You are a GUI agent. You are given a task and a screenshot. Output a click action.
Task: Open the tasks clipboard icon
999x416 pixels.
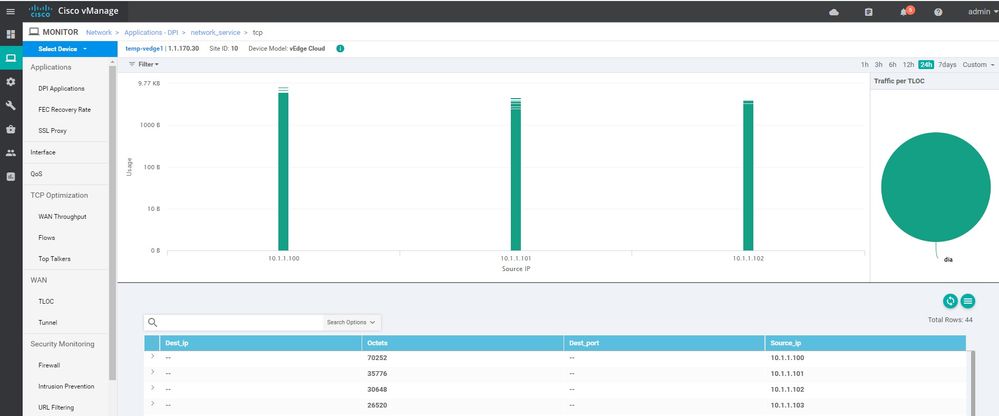(868, 11)
